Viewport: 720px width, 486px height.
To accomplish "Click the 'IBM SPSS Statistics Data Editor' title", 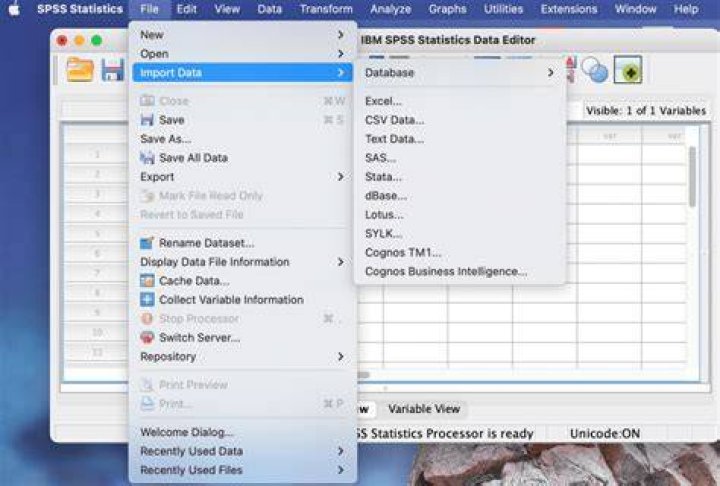I will click(x=448, y=40).
